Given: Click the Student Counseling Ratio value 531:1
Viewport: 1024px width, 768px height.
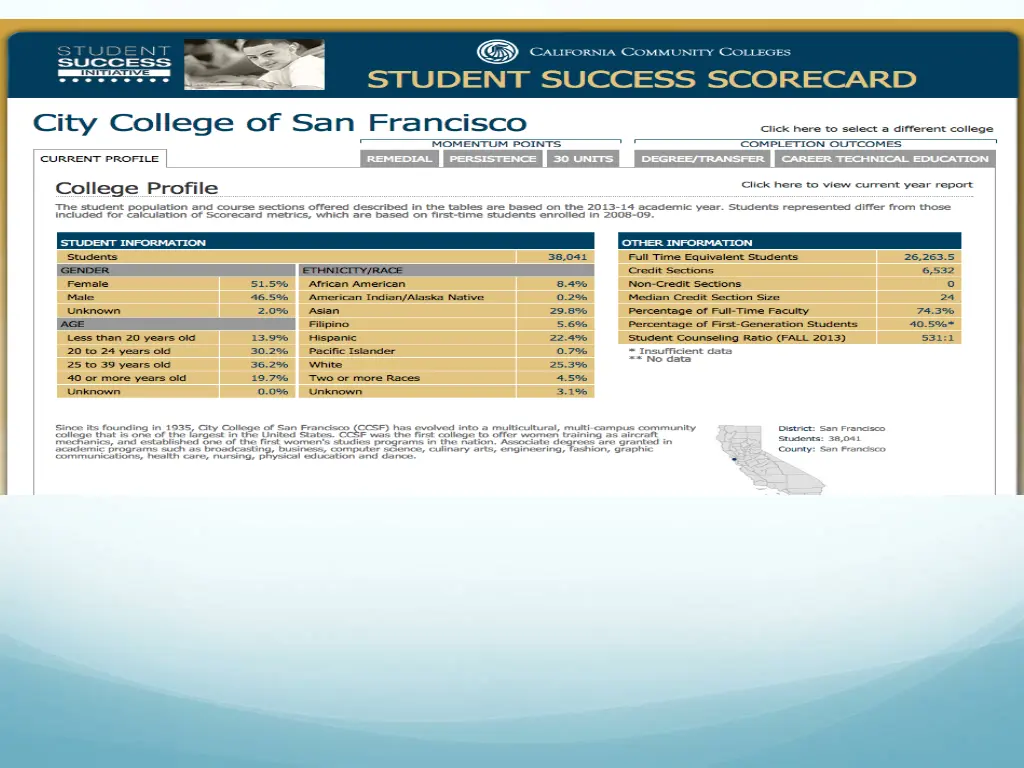Looking at the screenshot, I should click(x=938, y=338).
